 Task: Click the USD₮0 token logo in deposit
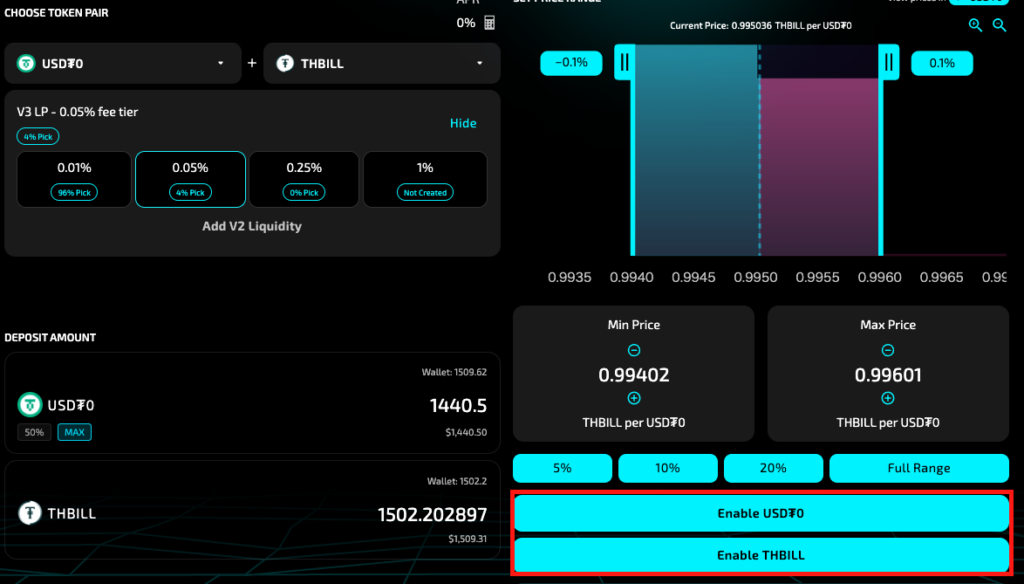pos(29,405)
